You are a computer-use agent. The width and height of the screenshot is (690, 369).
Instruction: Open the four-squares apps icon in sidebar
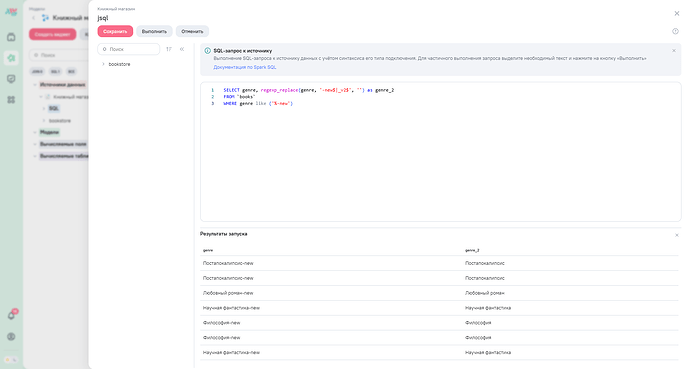(x=11, y=100)
